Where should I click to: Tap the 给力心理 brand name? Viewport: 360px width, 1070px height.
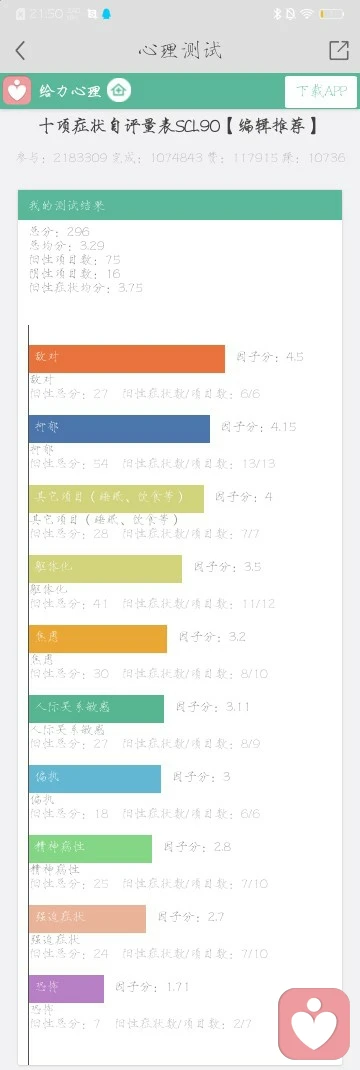coord(71,91)
